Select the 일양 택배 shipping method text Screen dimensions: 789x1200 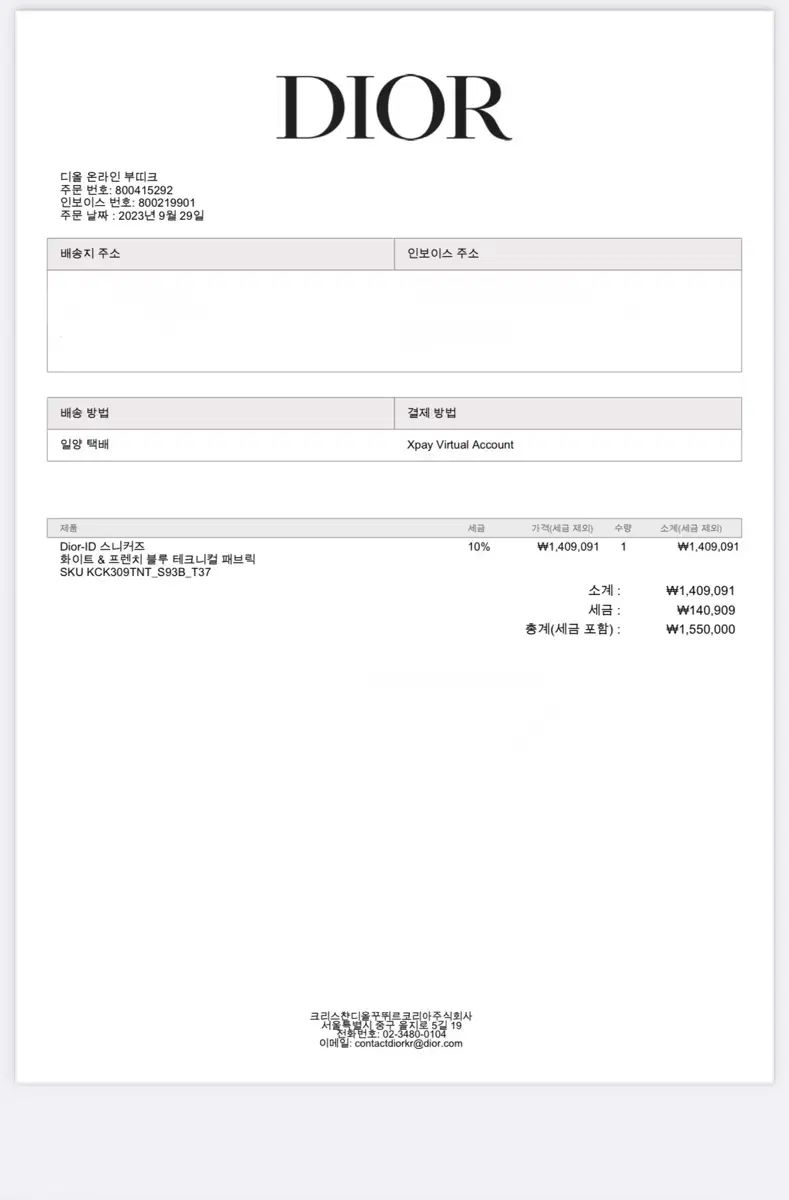point(85,444)
